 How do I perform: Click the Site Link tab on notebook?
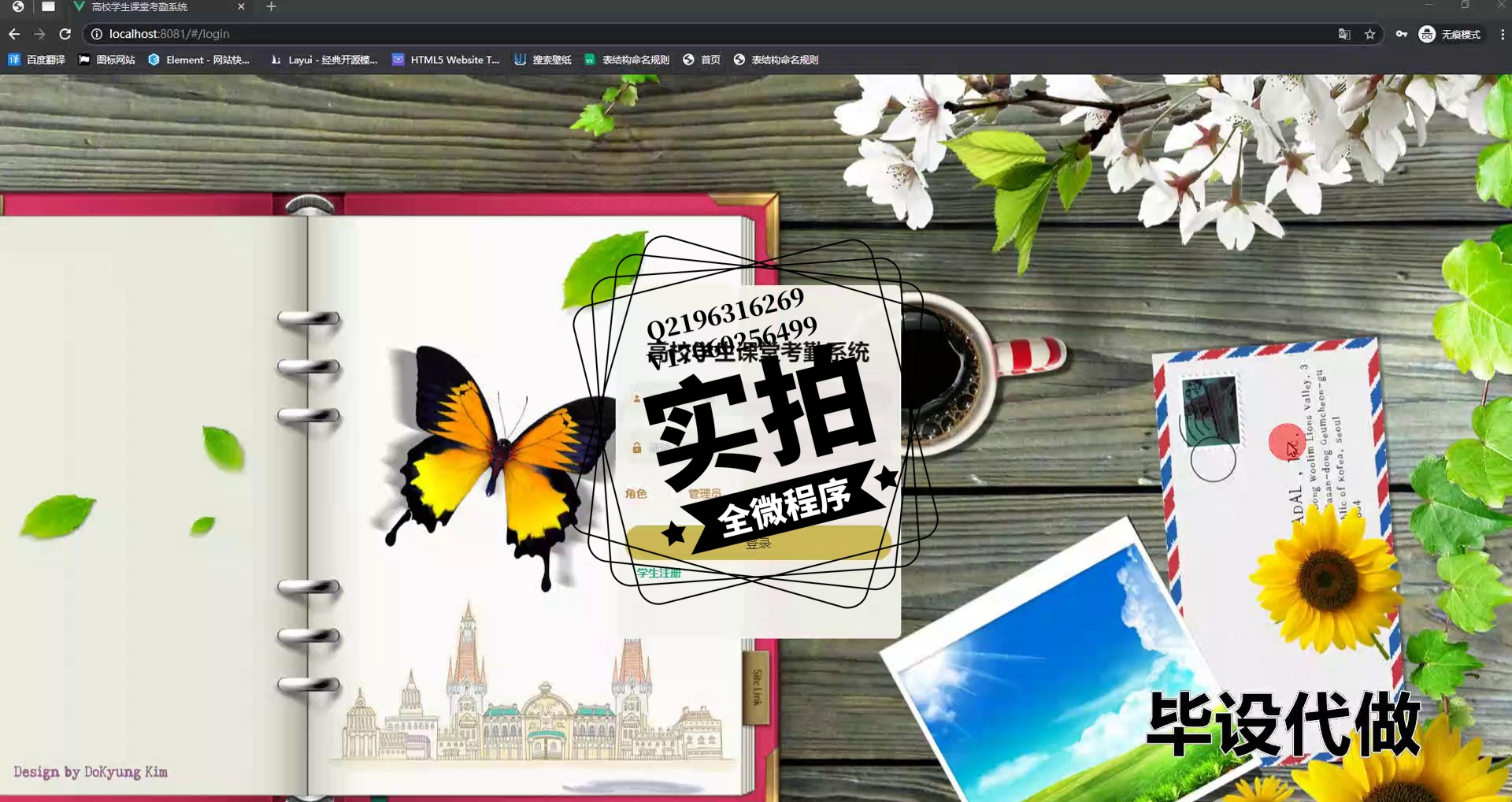(757, 687)
